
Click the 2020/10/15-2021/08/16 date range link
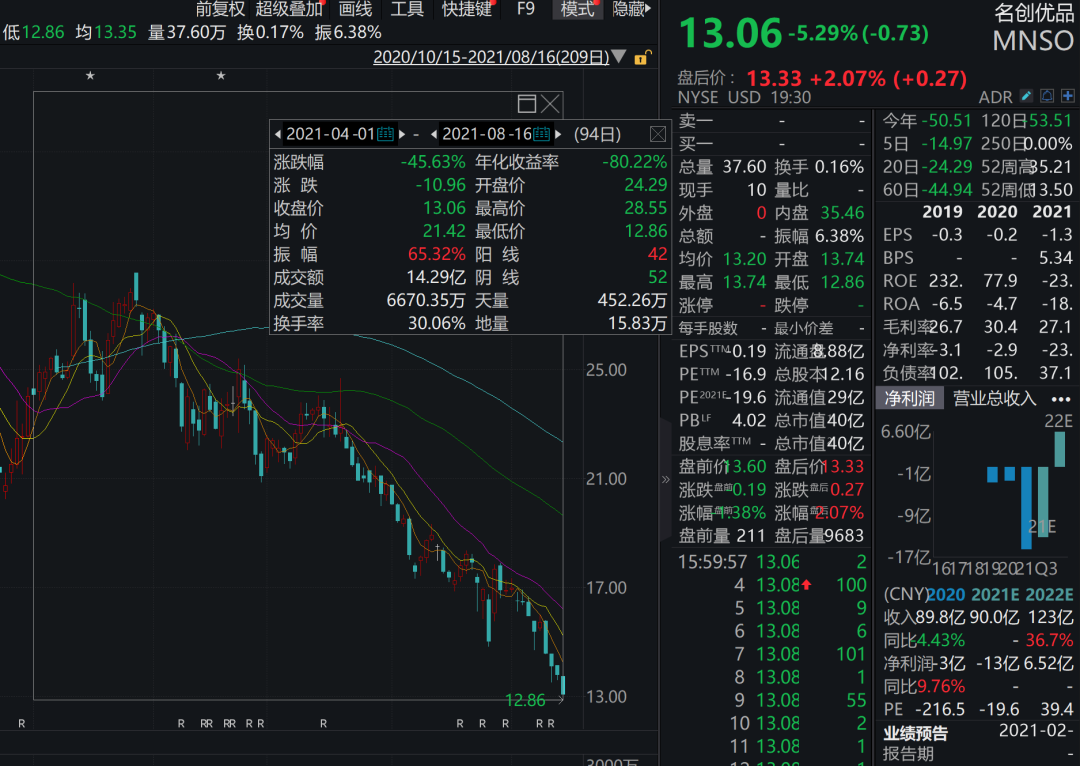point(490,57)
